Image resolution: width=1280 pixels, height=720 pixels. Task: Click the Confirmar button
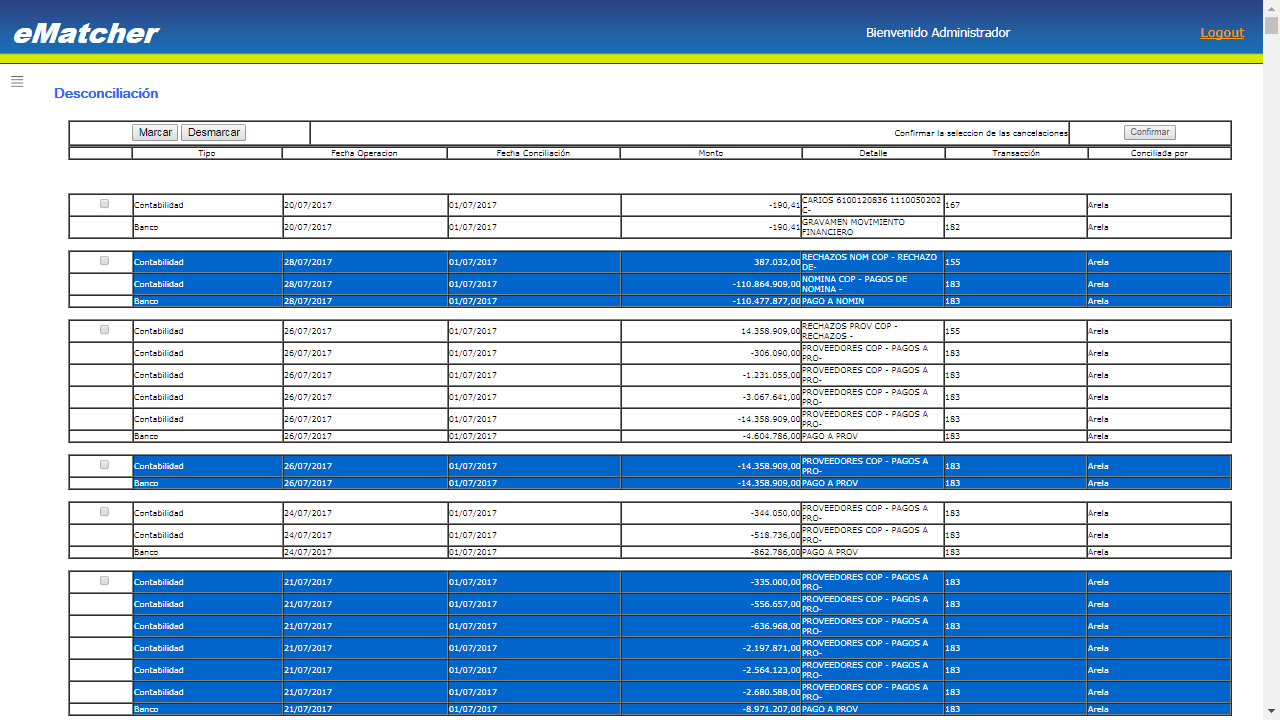pyautogui.click(x=1149, y=132)
